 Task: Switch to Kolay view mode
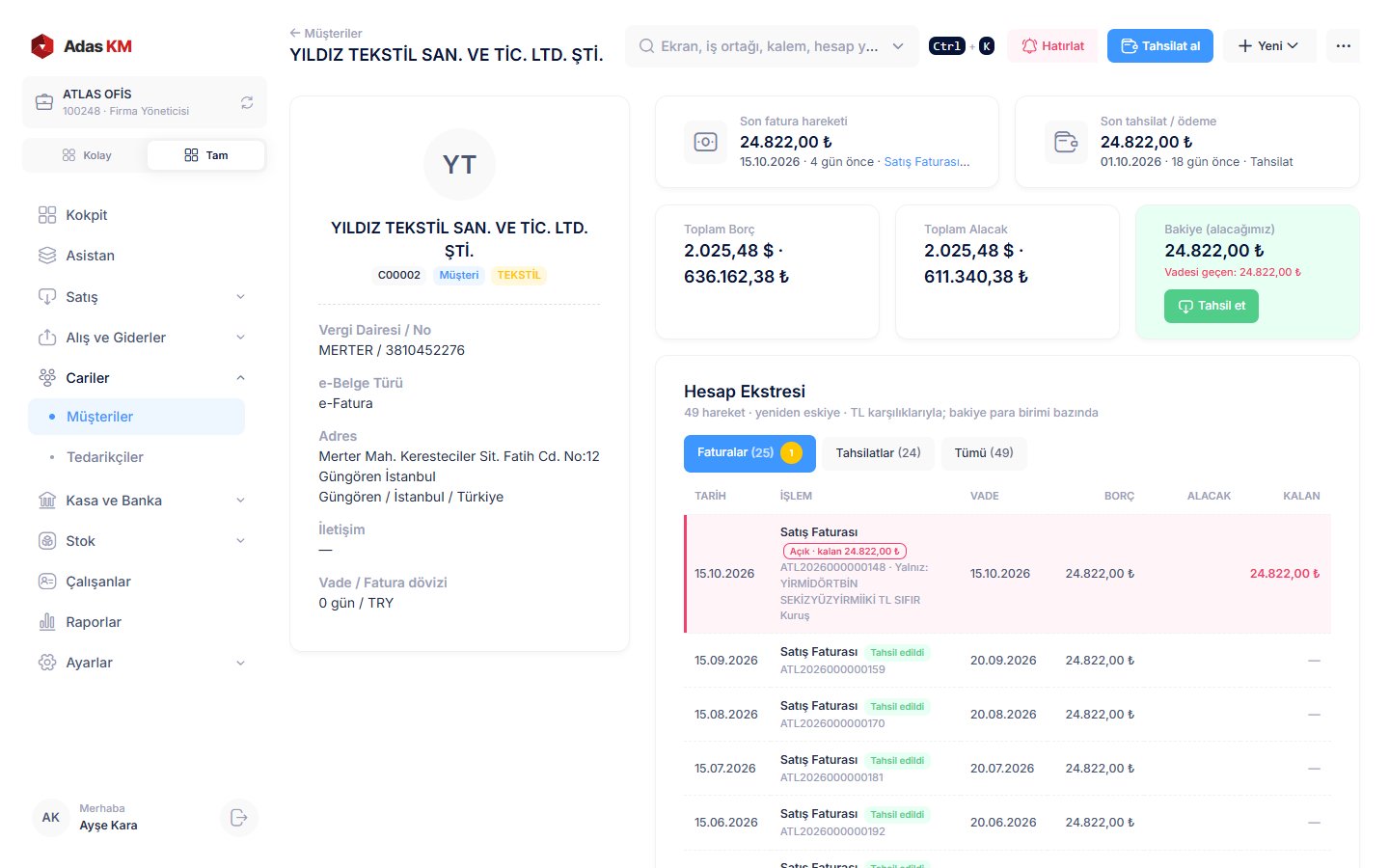pyautogui.click(x=87, y=155)
